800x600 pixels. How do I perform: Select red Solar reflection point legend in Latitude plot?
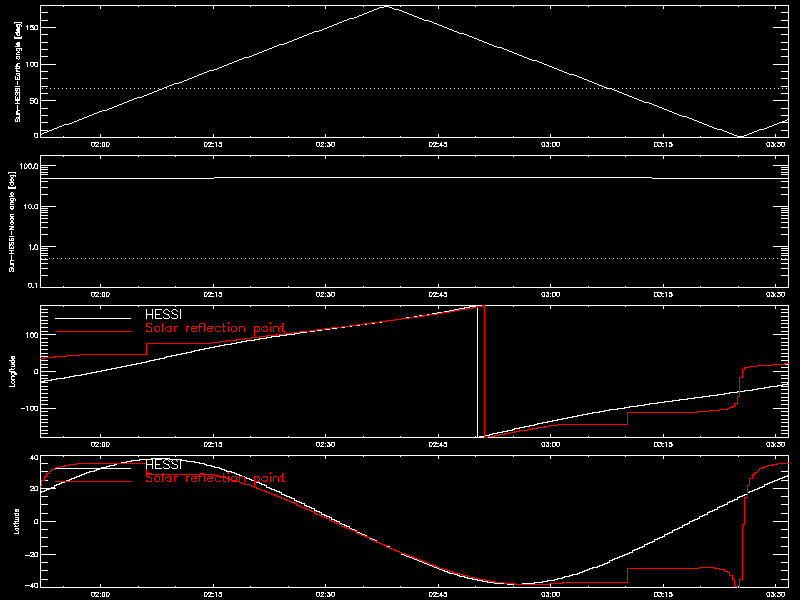tap(215, 478)
